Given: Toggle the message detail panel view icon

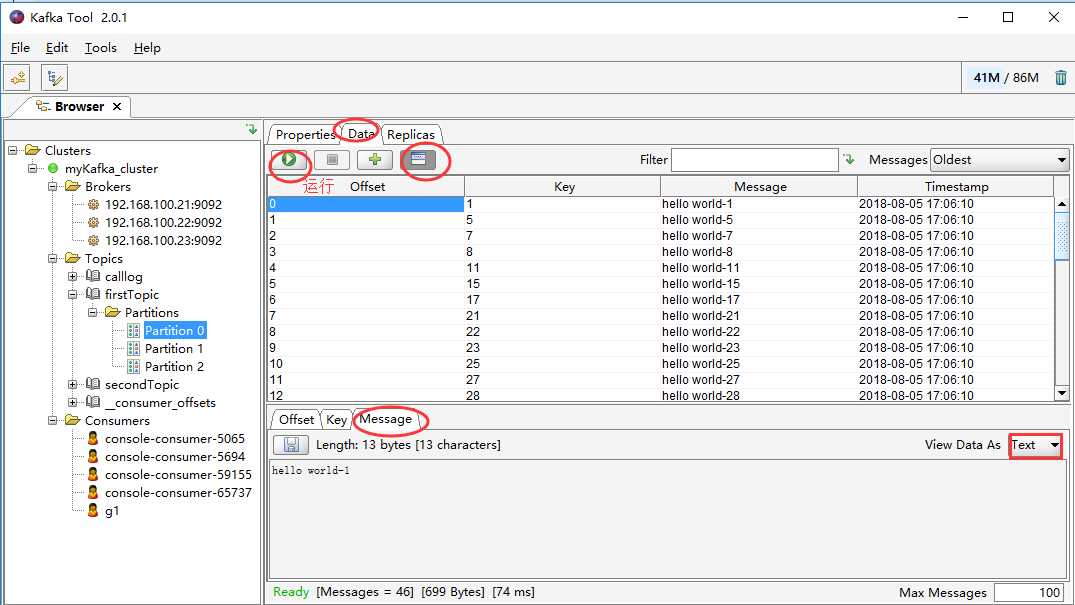Looking at the screenshot, I should coord(418,160).
